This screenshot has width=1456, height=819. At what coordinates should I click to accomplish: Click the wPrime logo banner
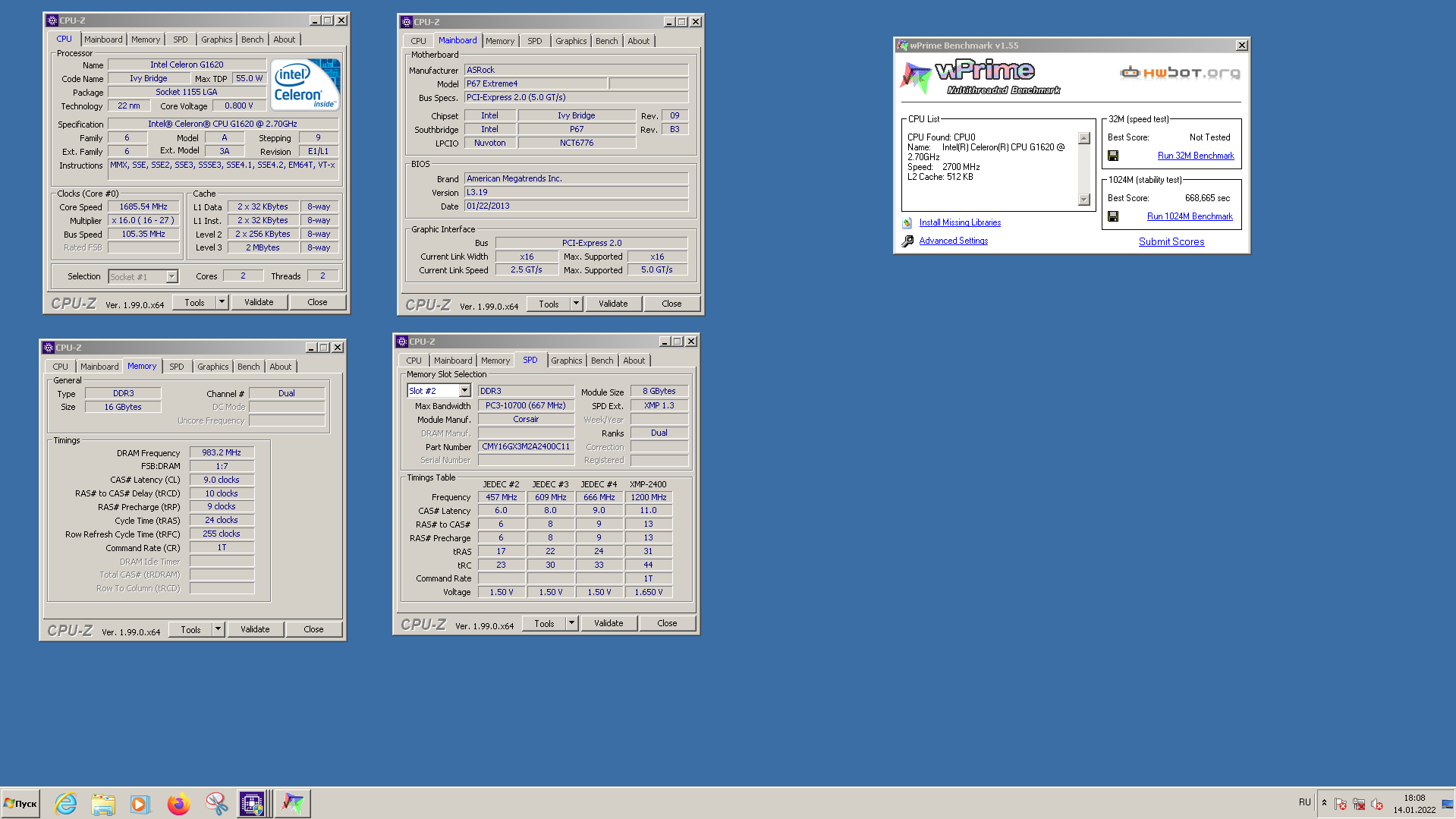tap(980, 77)
